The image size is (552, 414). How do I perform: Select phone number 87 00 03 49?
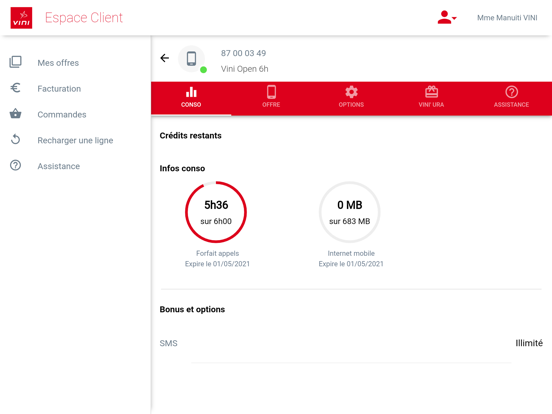pyautogui.click(x=243, y=53)
